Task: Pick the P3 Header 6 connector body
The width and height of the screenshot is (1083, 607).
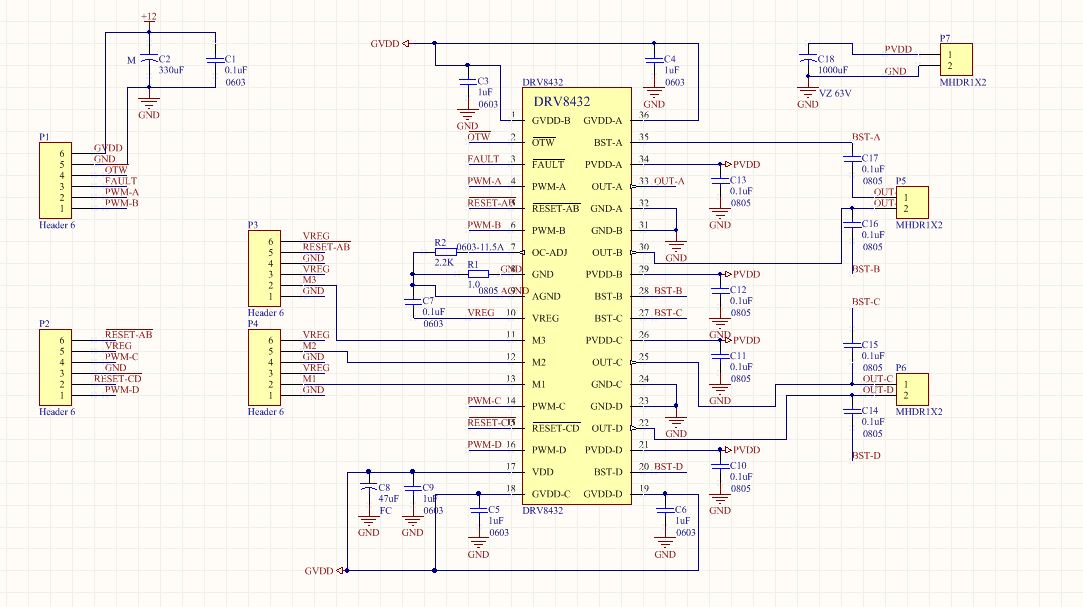Action: coord(264,269)
